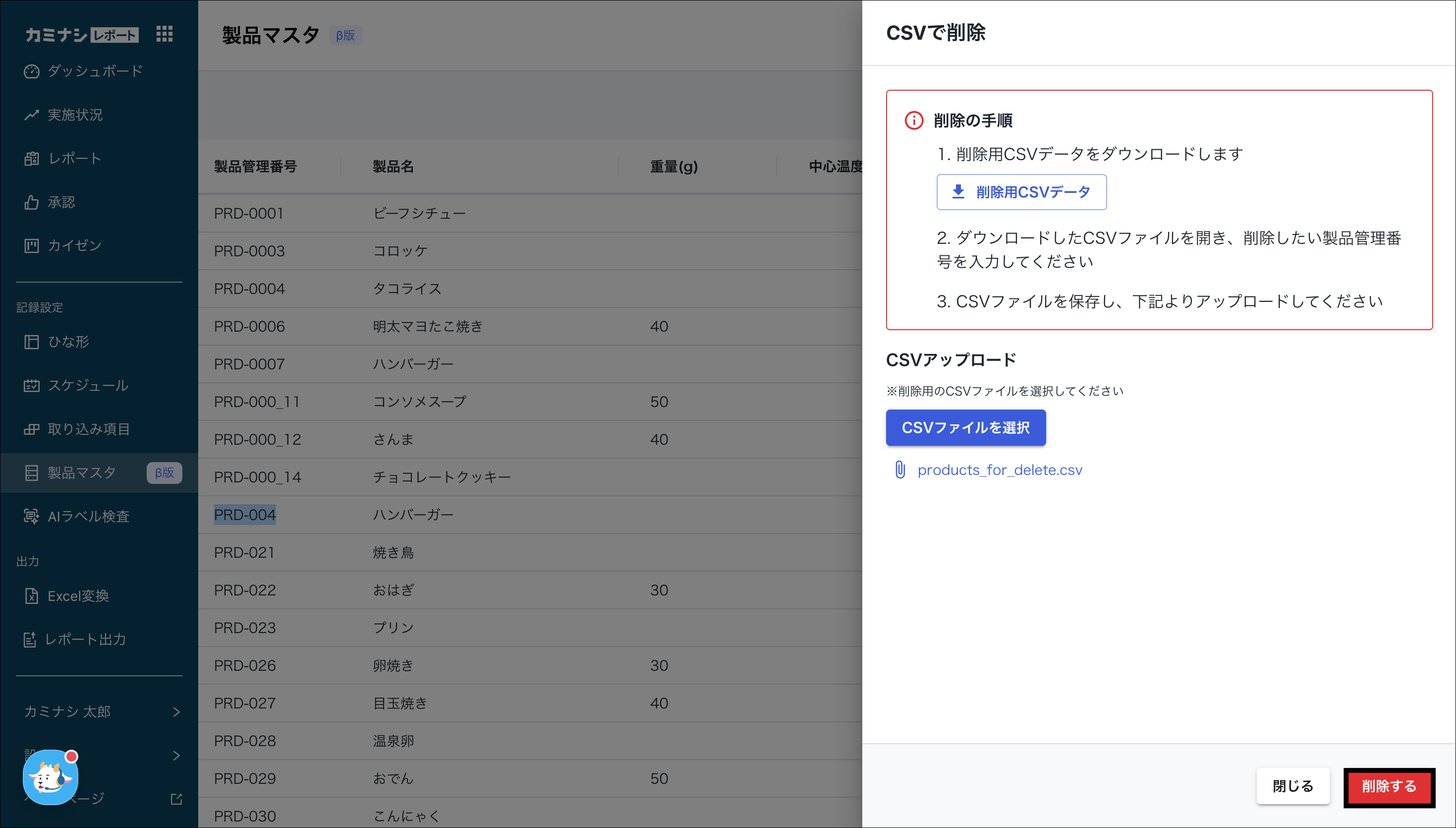
Task: Go to the ひな形 menu item
Action: tap(68, 342)
